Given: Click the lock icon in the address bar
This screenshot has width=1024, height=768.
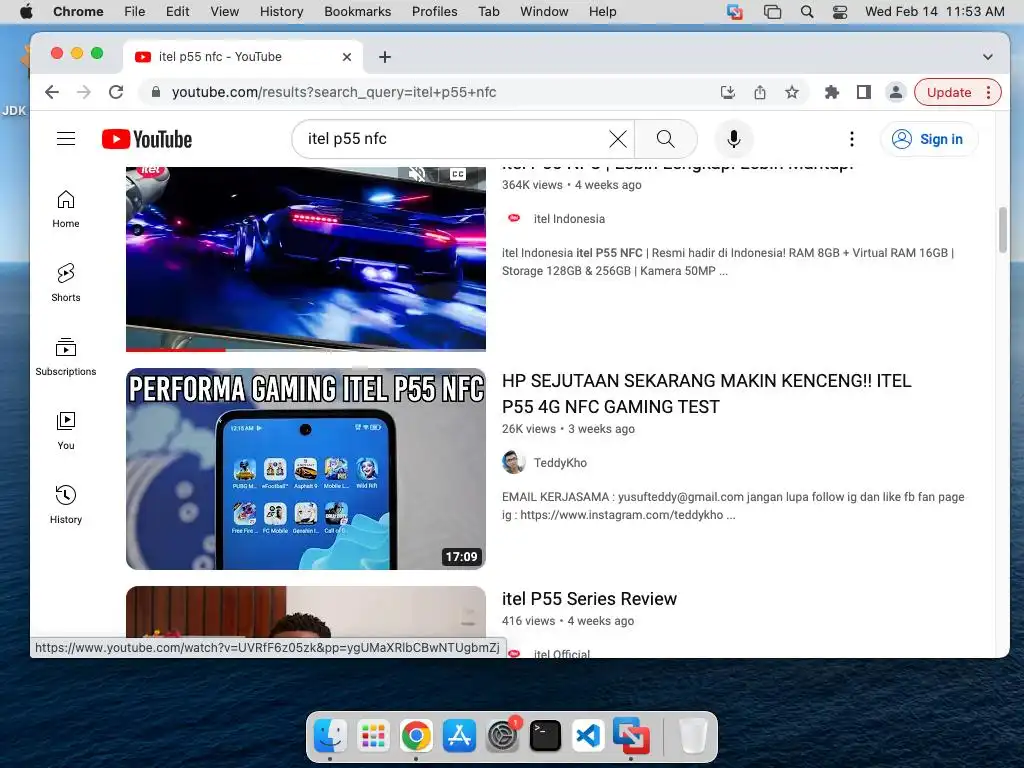Looking at the screenshot, I should tap(155, 92).
